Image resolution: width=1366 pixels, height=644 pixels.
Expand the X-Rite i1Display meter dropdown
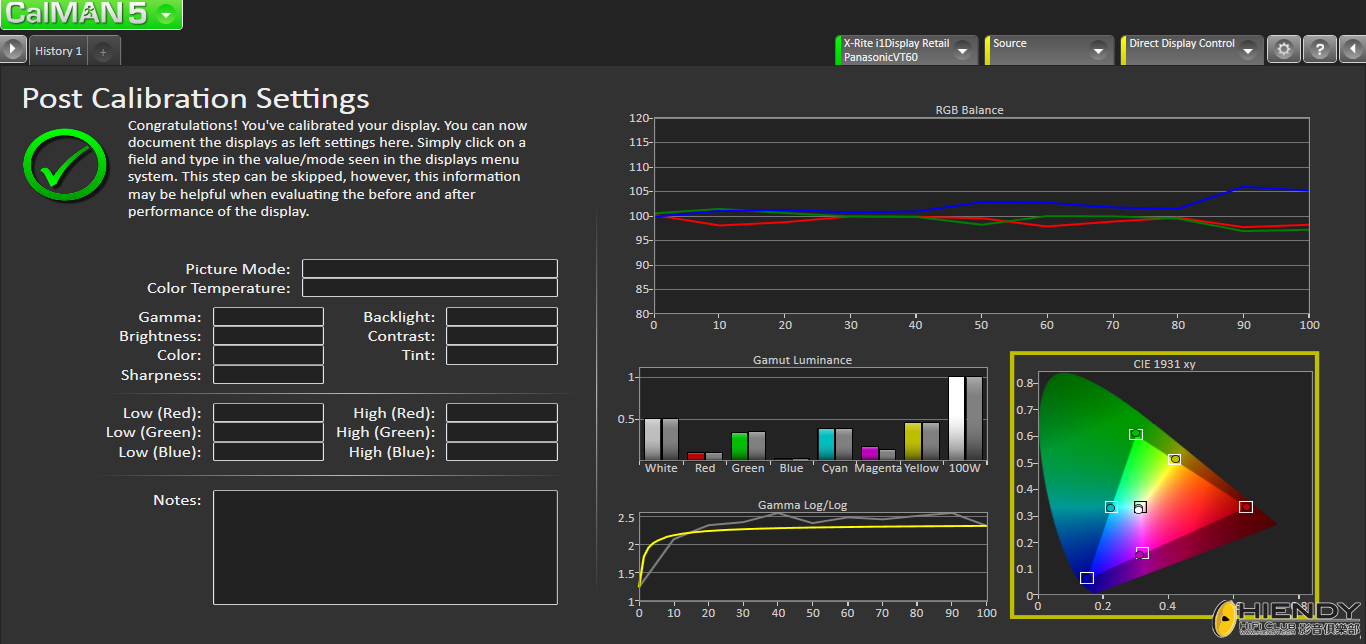click(962, 50)
